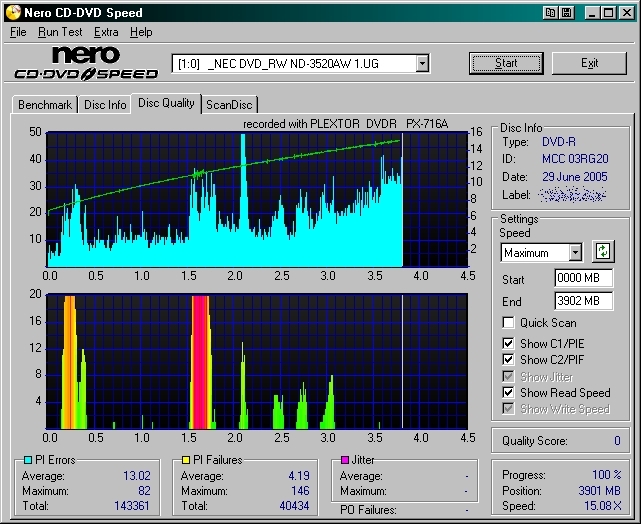Select the Disc Quality tab
The image size is (641, 524).
pos(166,103)
